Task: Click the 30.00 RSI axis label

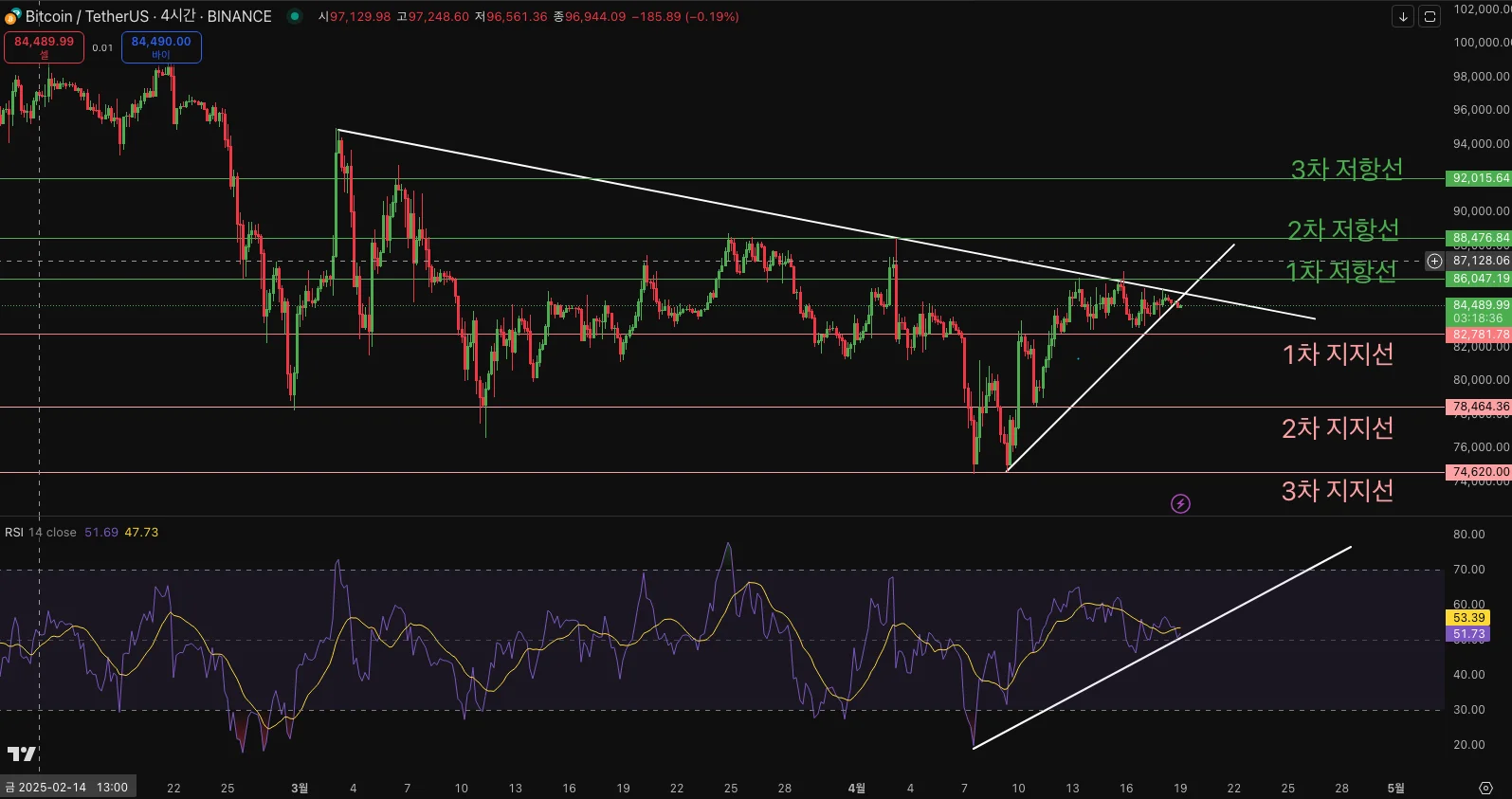Action: tap(1469, 710)
